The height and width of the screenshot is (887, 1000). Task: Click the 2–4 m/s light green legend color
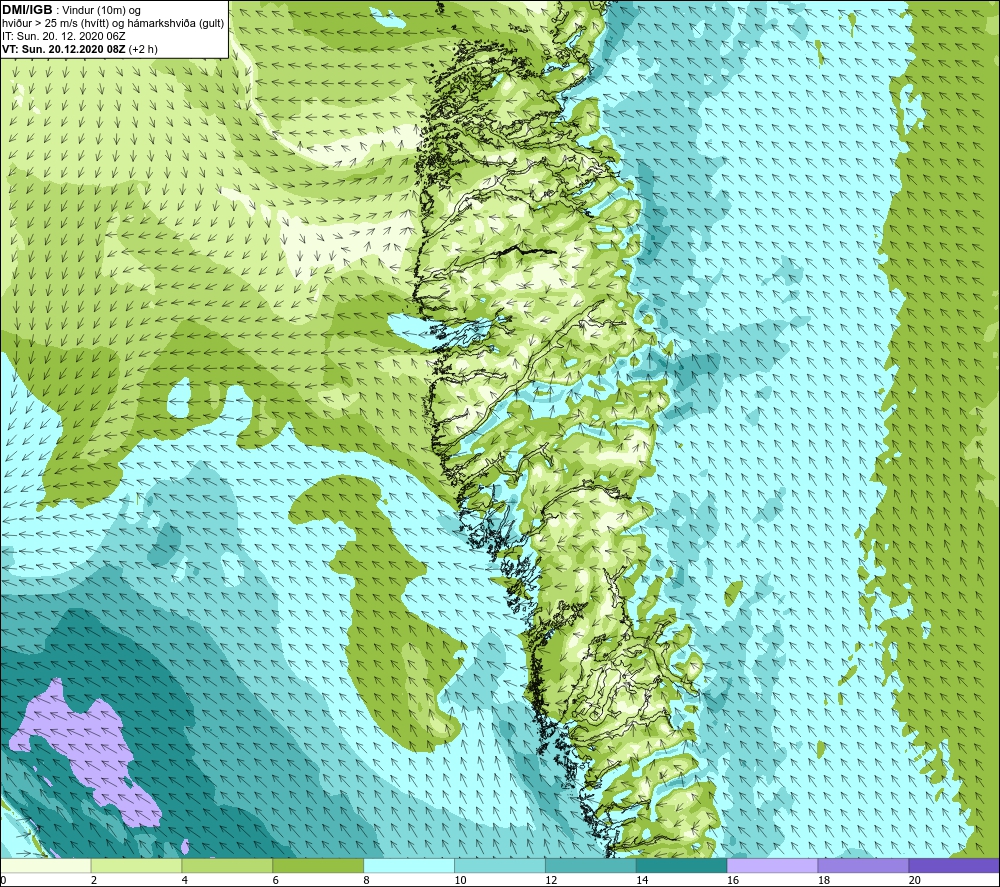(136, 865)
